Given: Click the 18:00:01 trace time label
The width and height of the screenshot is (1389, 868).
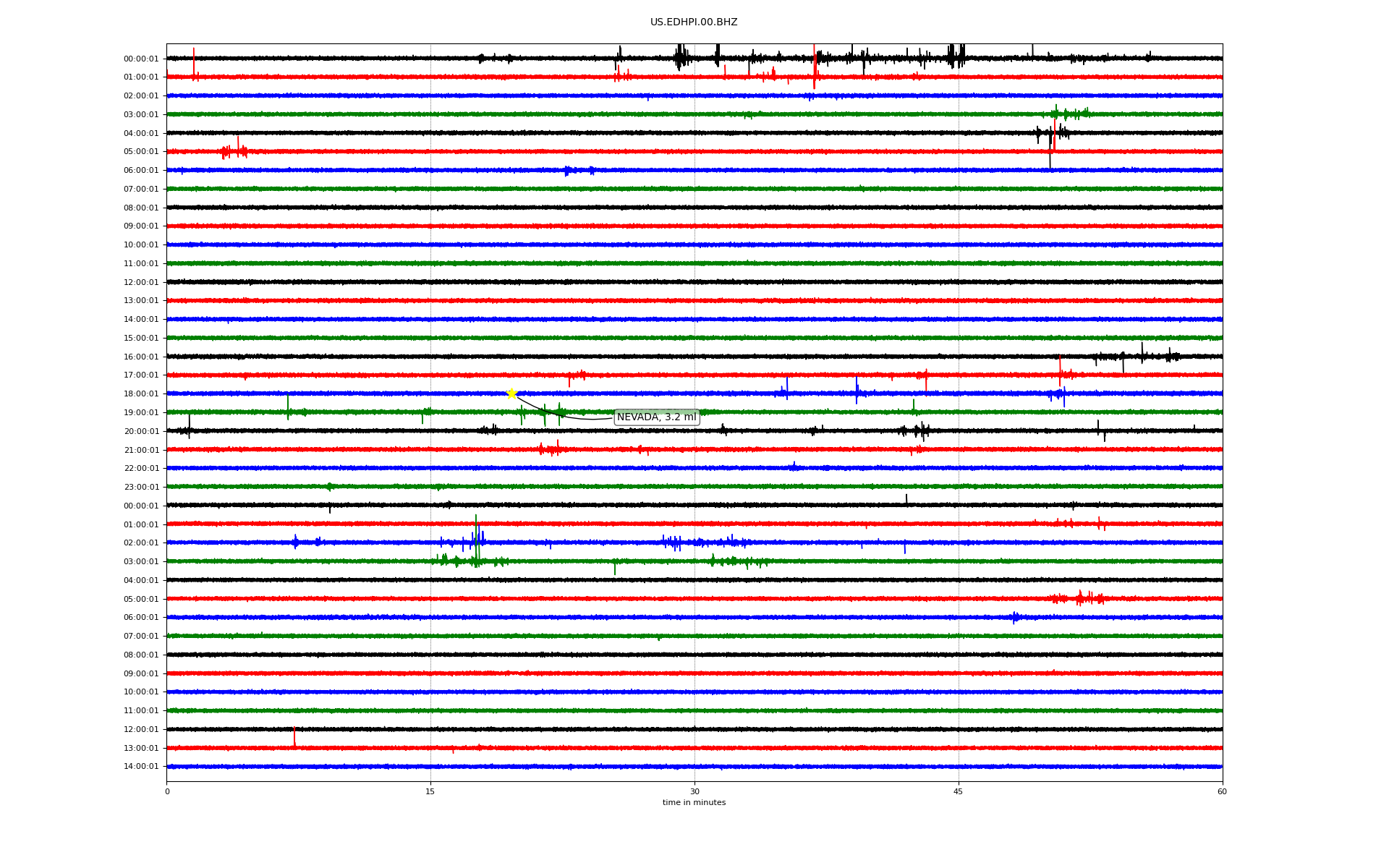Looking at the screenshot, I should click(x=141, y=394).
